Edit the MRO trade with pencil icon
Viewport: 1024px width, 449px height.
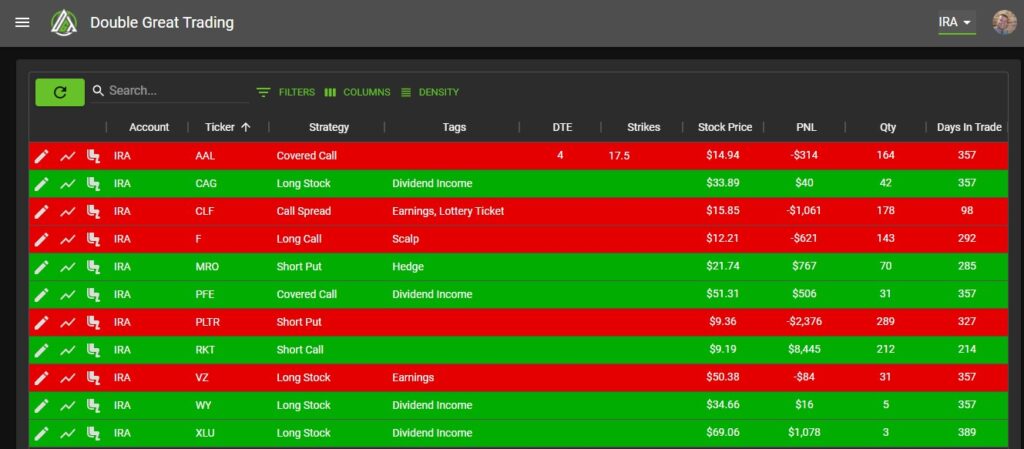click(x=41, y=267)
